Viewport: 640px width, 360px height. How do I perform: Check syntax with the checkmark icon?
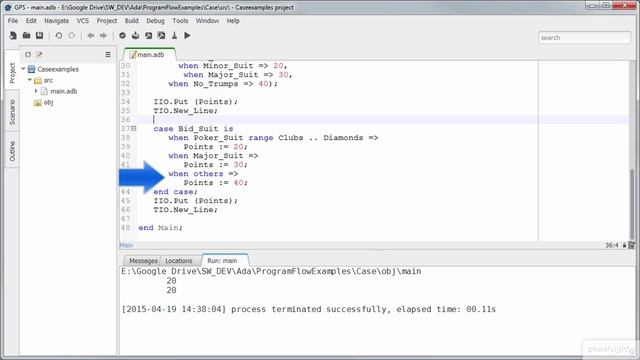coord(122,36)
